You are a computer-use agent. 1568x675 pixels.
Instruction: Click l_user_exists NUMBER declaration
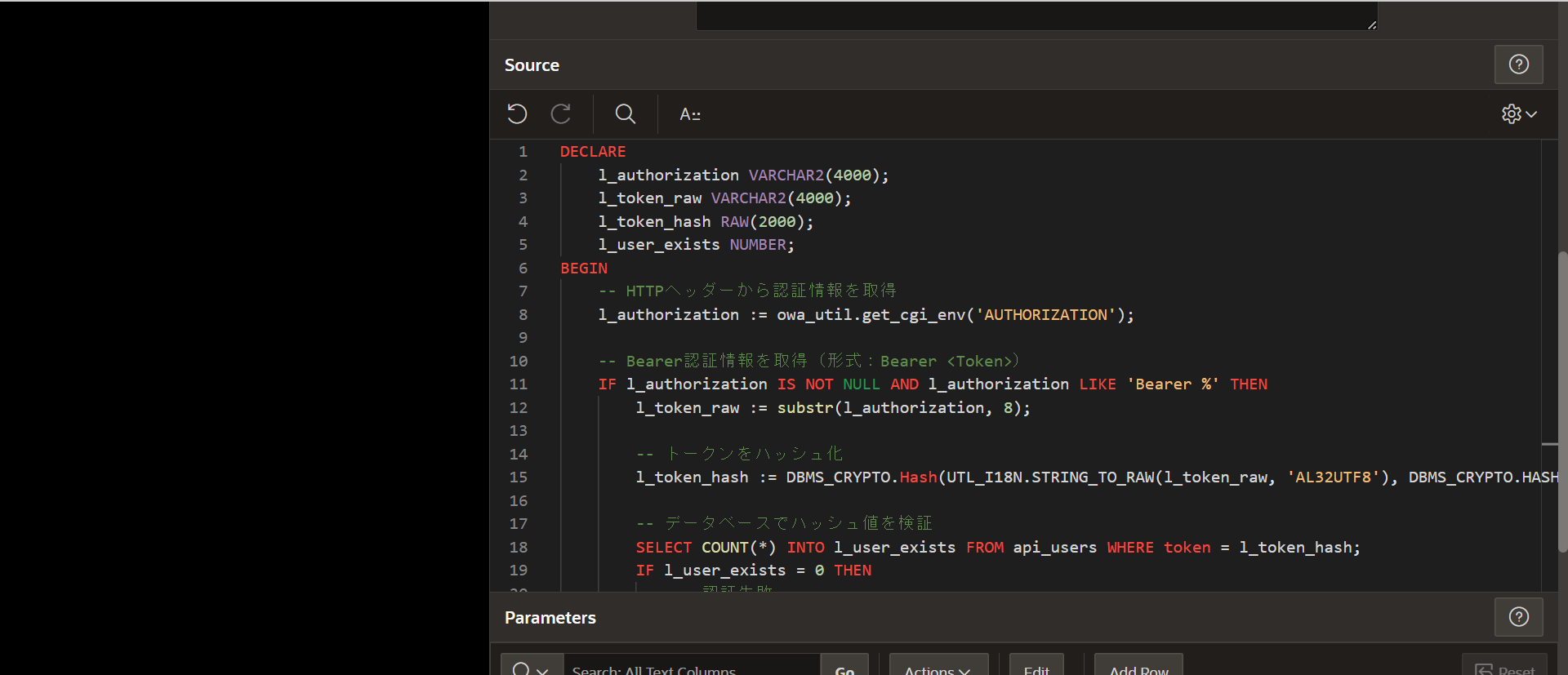(696, 245)
